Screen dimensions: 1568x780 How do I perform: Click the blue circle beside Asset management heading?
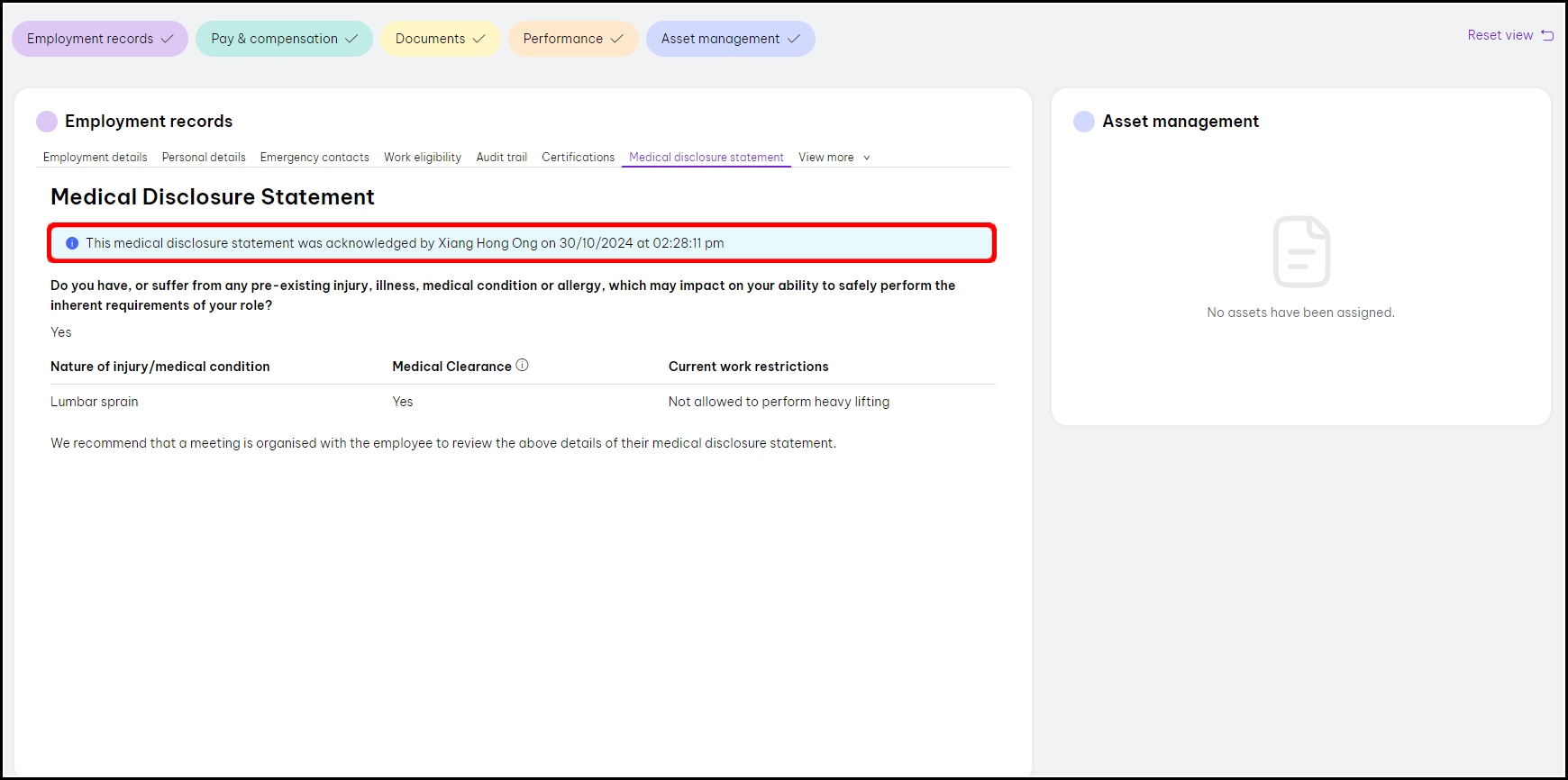(x=1084, y=122)
